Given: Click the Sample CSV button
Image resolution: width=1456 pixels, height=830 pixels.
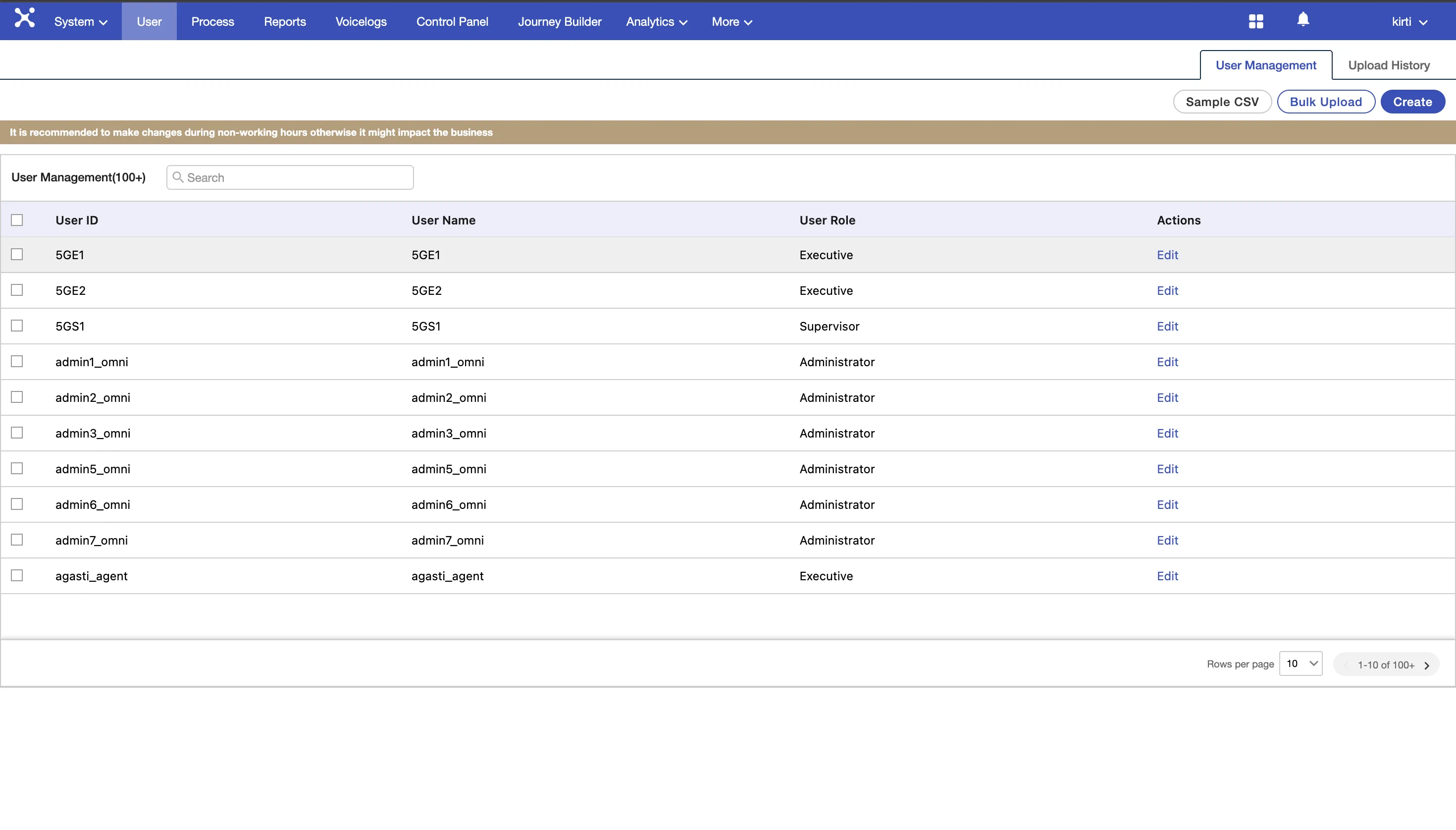Looking at the screenshot, I should [x=1222, y=102].
